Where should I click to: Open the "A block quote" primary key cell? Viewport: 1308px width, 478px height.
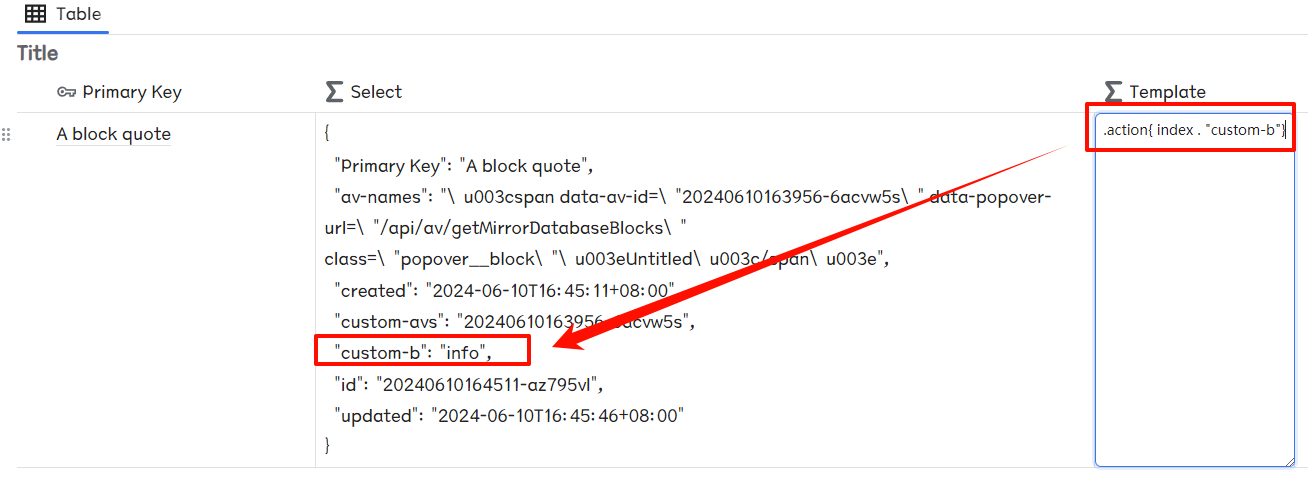(x=113, y=134)
